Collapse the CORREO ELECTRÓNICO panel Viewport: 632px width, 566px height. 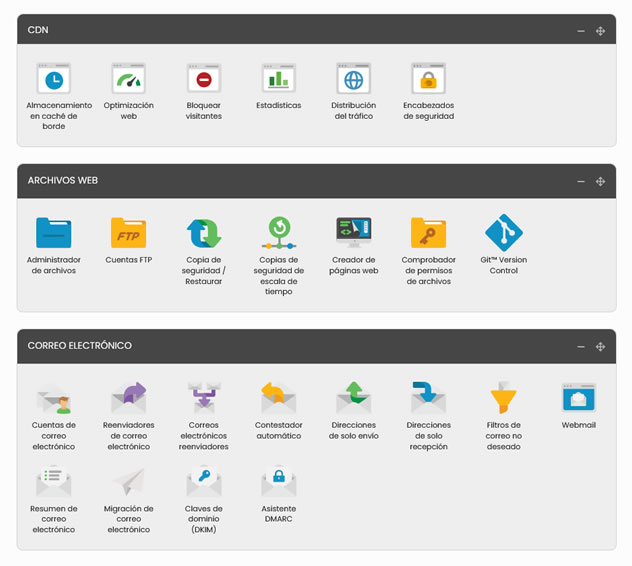point(581,347)
